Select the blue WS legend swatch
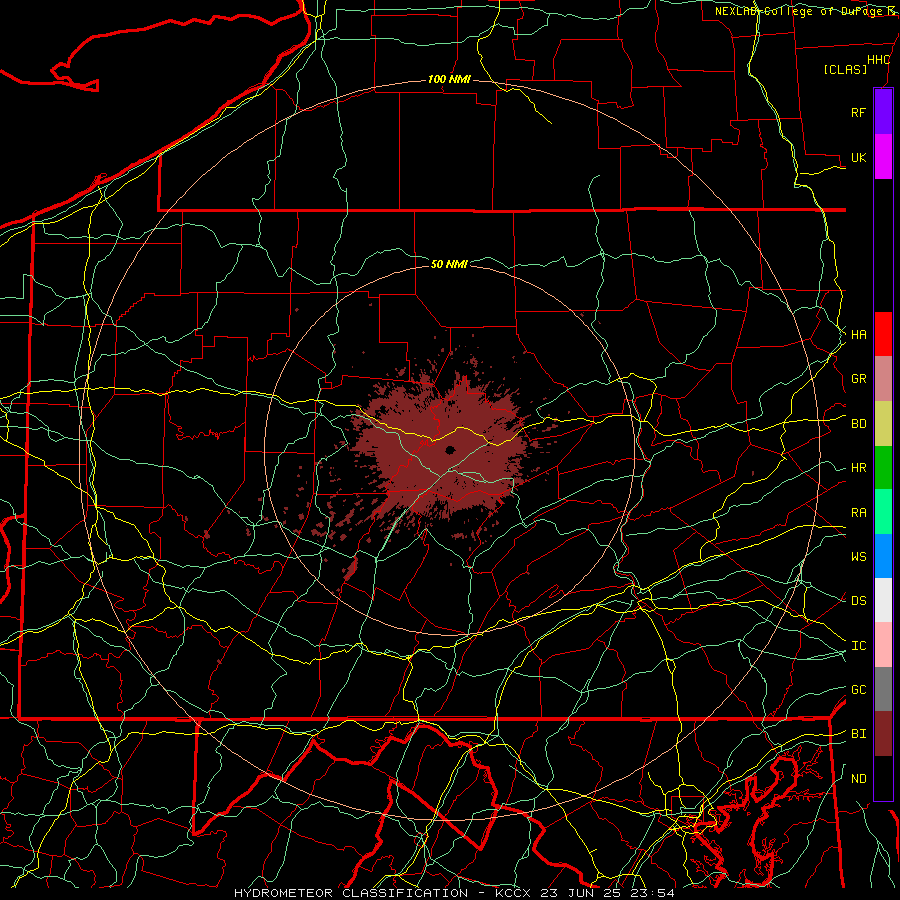900x900 pixels. click(x=883, y=556)
